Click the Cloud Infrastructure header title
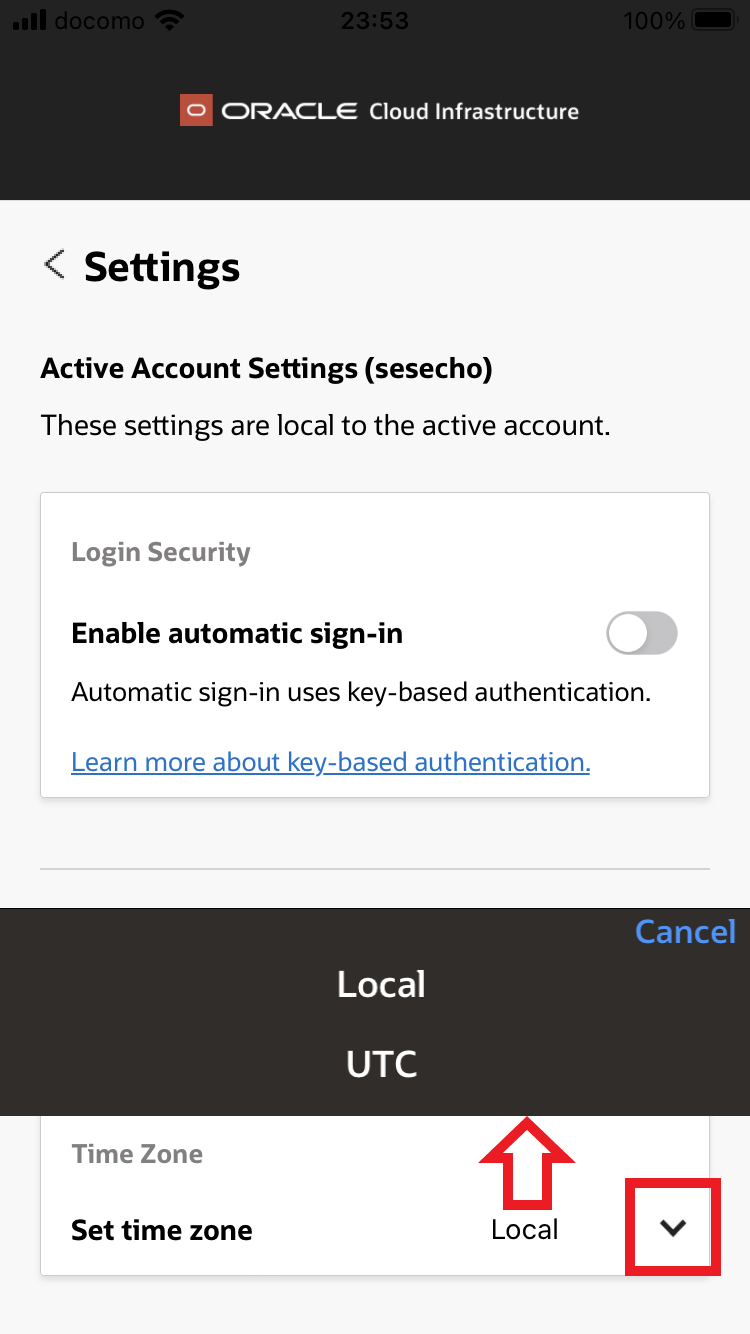Image resolution: width=750 pixels, height=1334 pixels. click(x=473, y=111)
